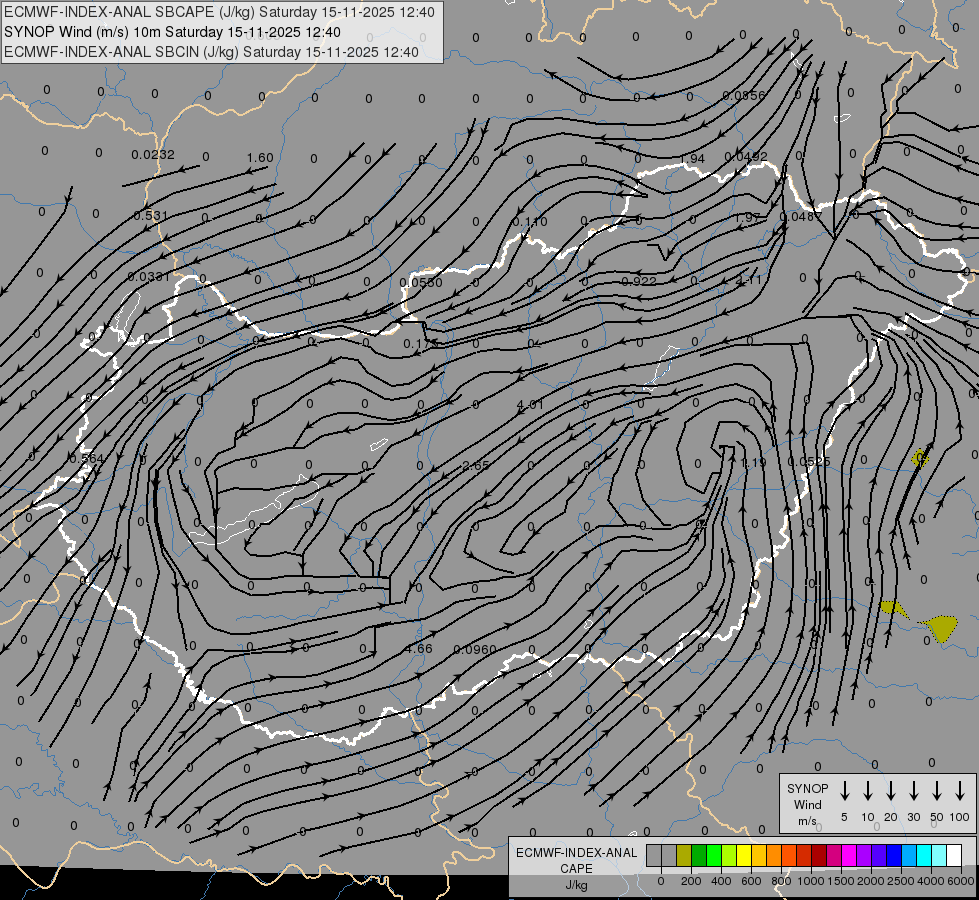This screenshot has height=900, width=979.
Task: Choose the pure yellow swatch on CAPE scale
Action: click(744, 855)
